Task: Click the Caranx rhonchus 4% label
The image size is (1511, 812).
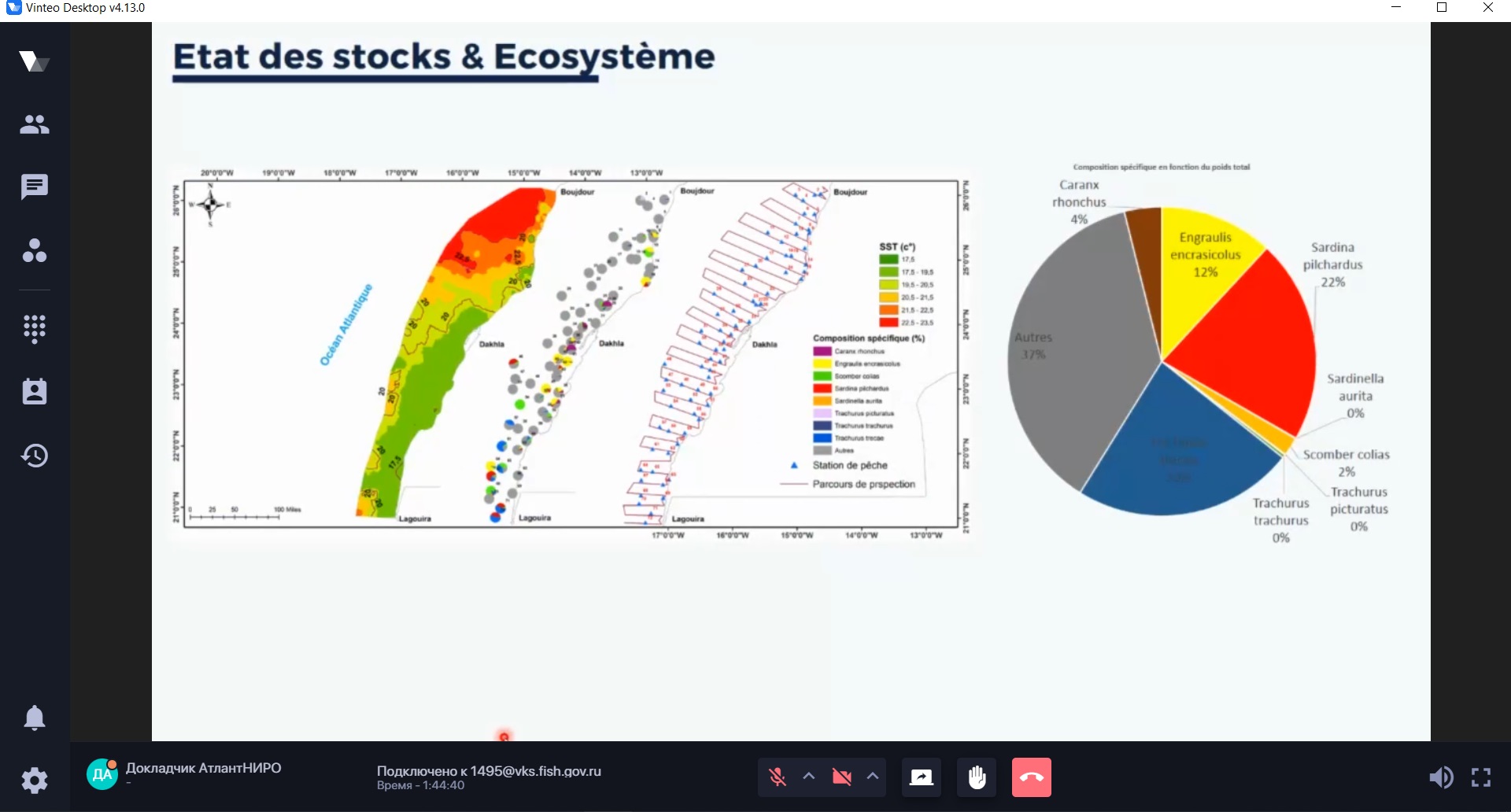Action: coord(1079,201)
